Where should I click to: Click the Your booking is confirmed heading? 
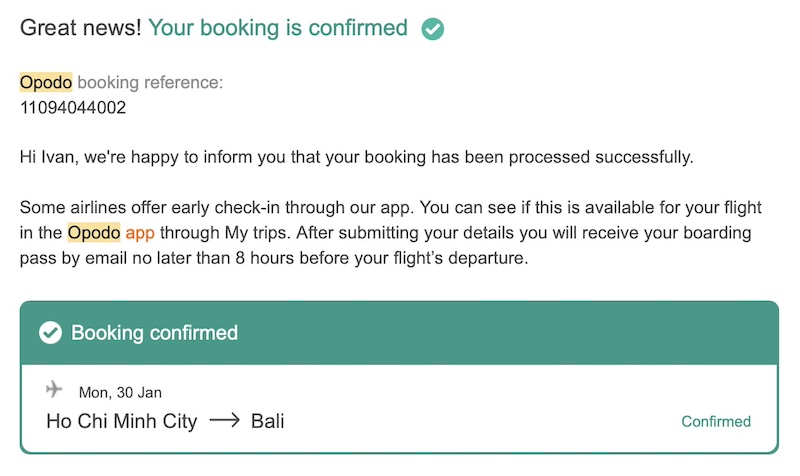[x=278, y=28]
